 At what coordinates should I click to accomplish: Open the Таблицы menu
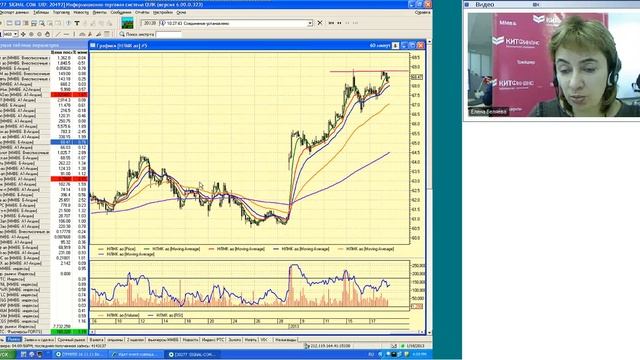point(41,13)
